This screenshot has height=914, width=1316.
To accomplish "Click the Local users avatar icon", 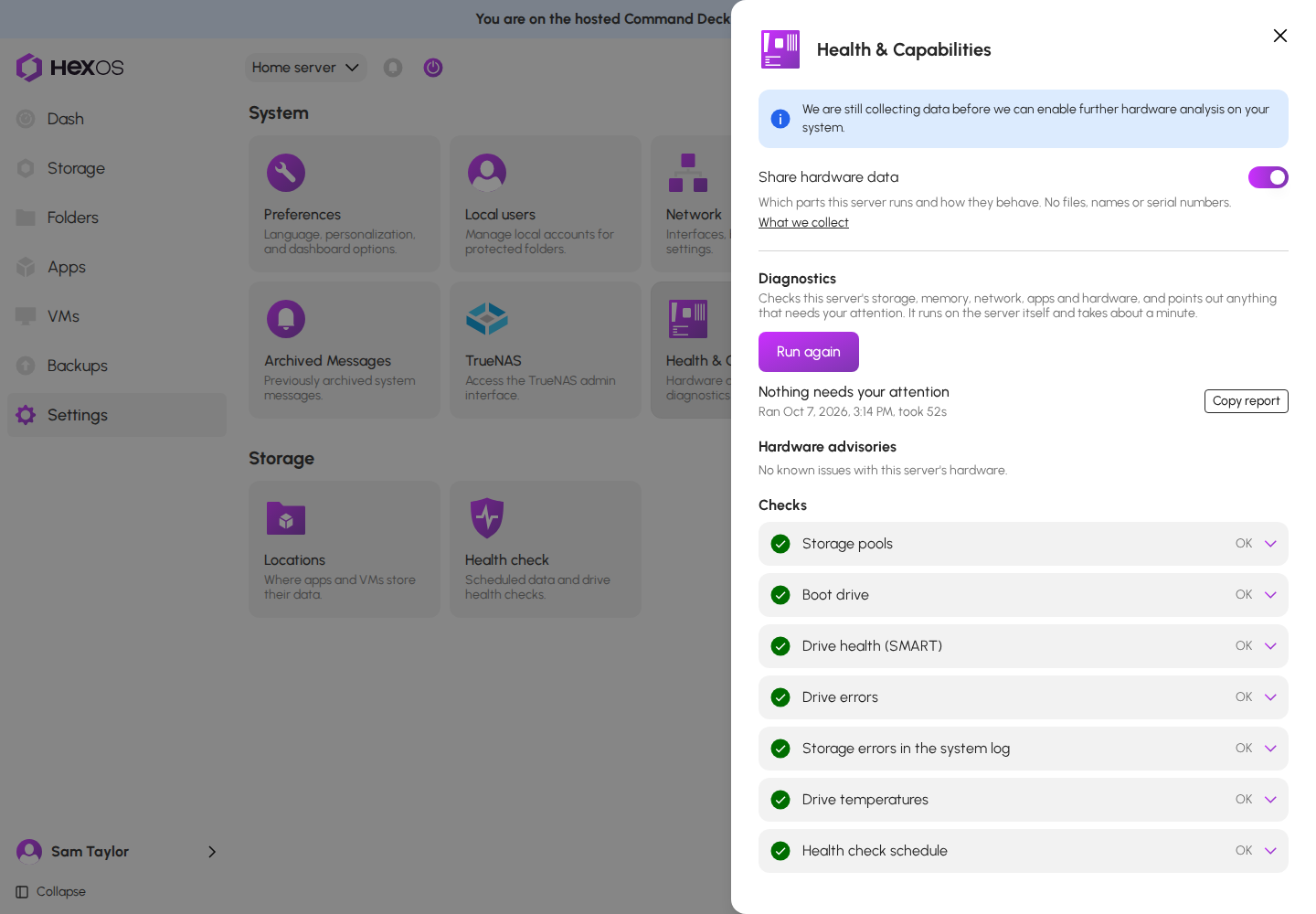I will click(487, 173).
